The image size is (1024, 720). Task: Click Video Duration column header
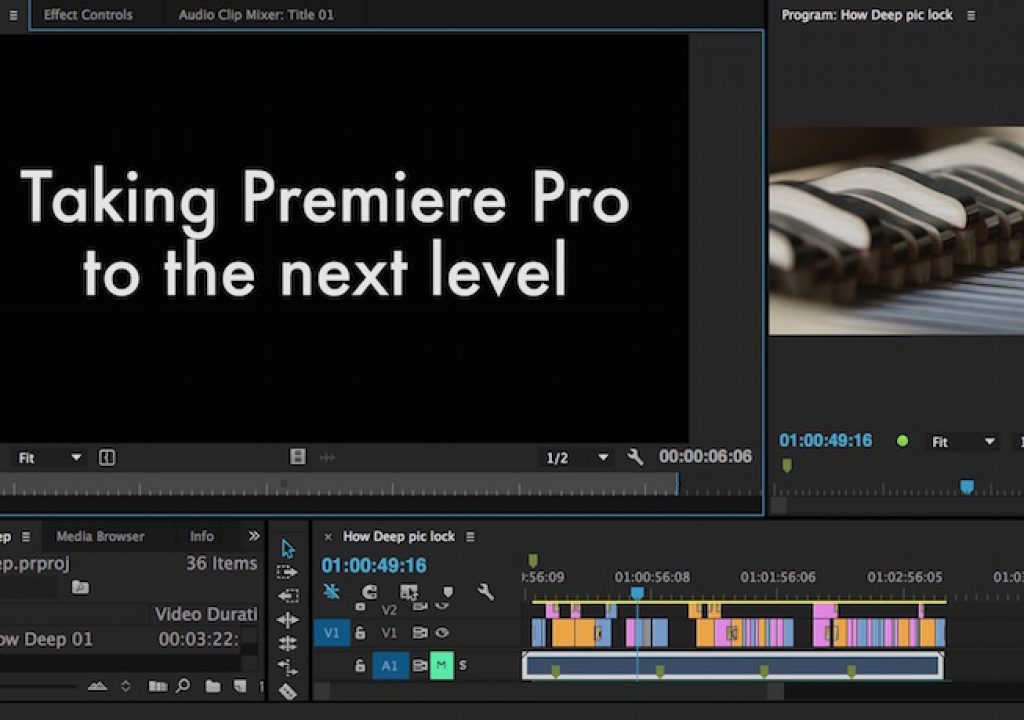[206, 614]
